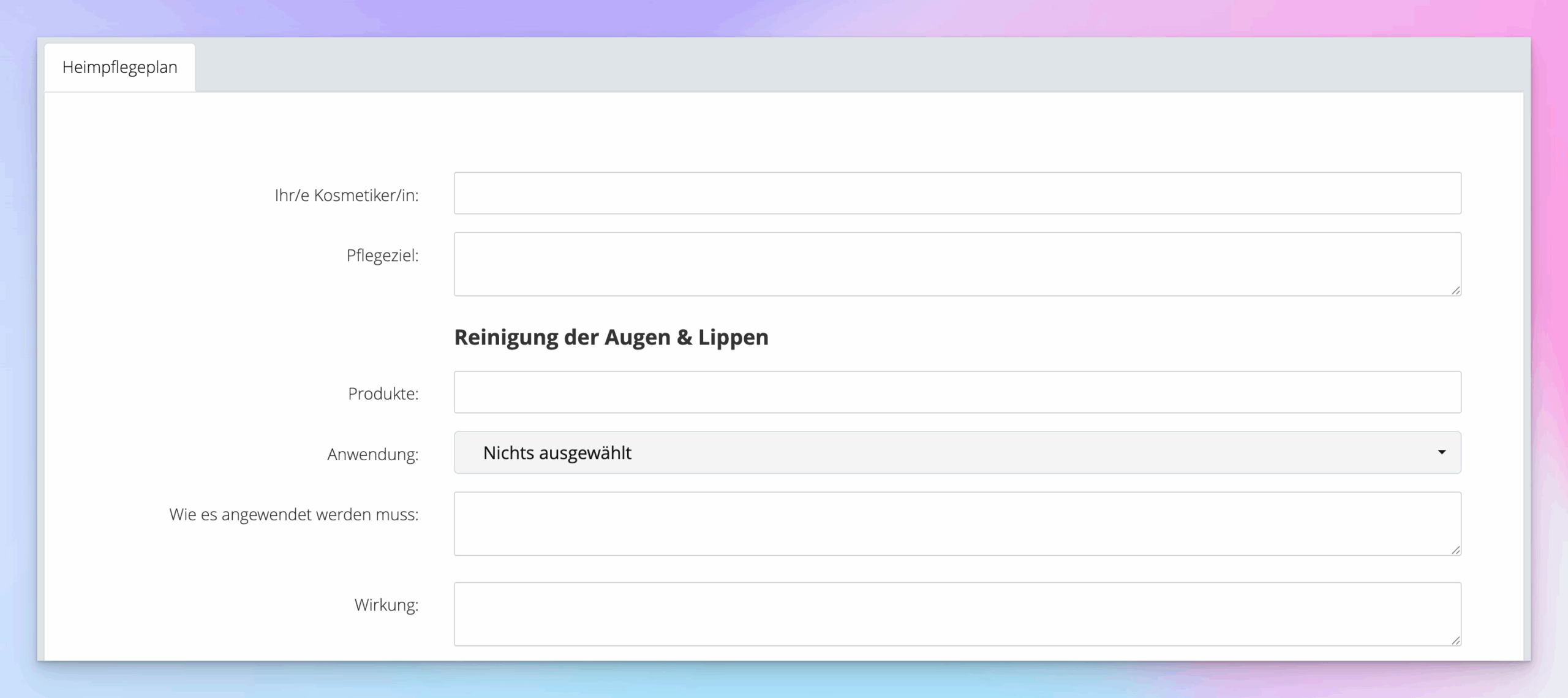
Task: Click the Produkte label
Action: (x=383, y=394)
